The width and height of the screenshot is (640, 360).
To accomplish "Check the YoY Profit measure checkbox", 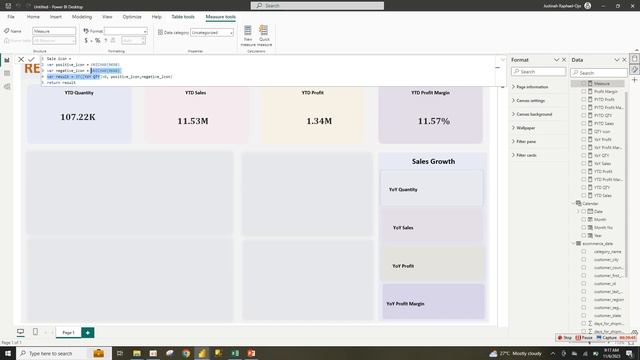I will (584, 140).
